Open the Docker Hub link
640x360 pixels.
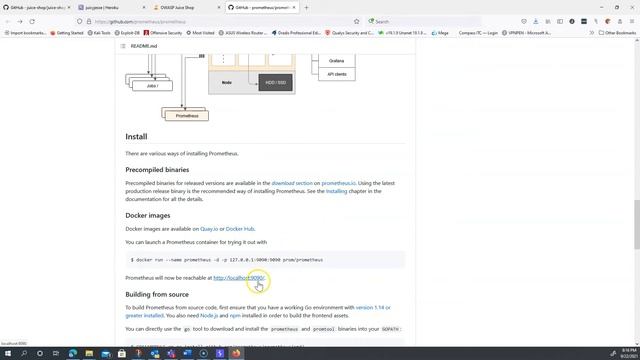click(240, 229)
